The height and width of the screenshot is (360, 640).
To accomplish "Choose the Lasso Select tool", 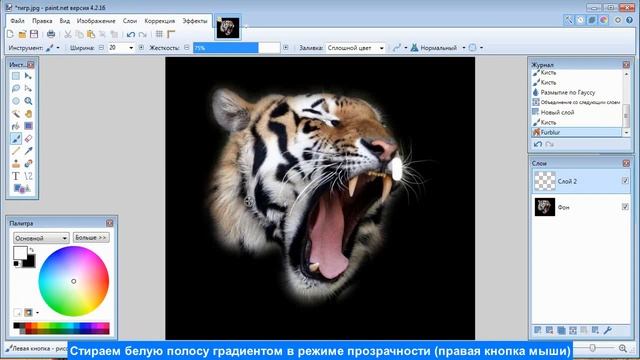I will click(x=16, y=88).
